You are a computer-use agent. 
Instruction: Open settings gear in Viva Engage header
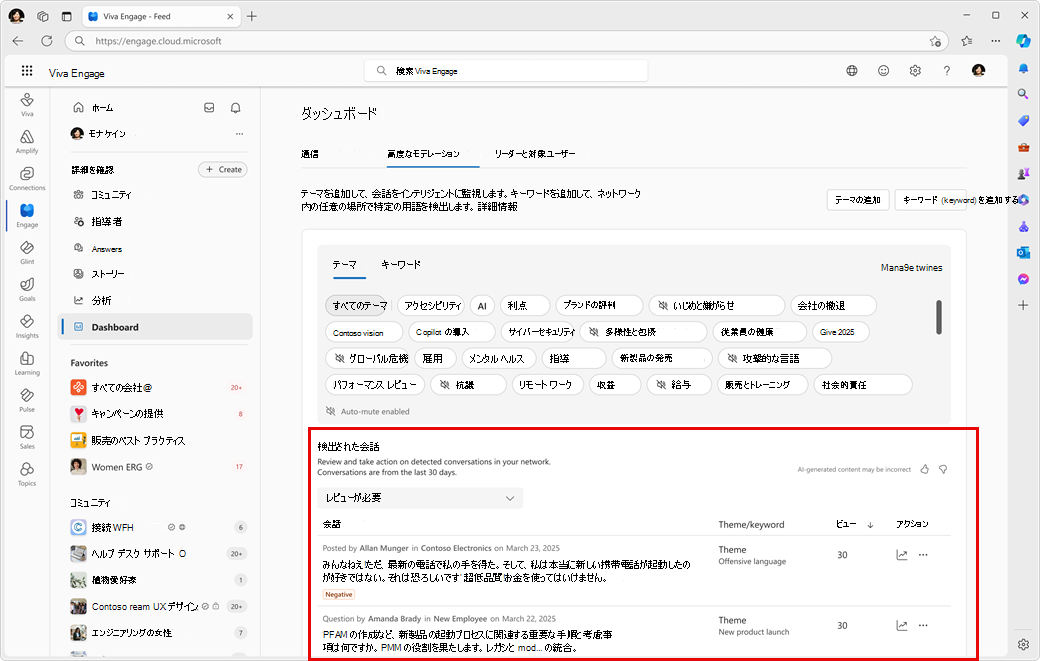tap(915, 70)
